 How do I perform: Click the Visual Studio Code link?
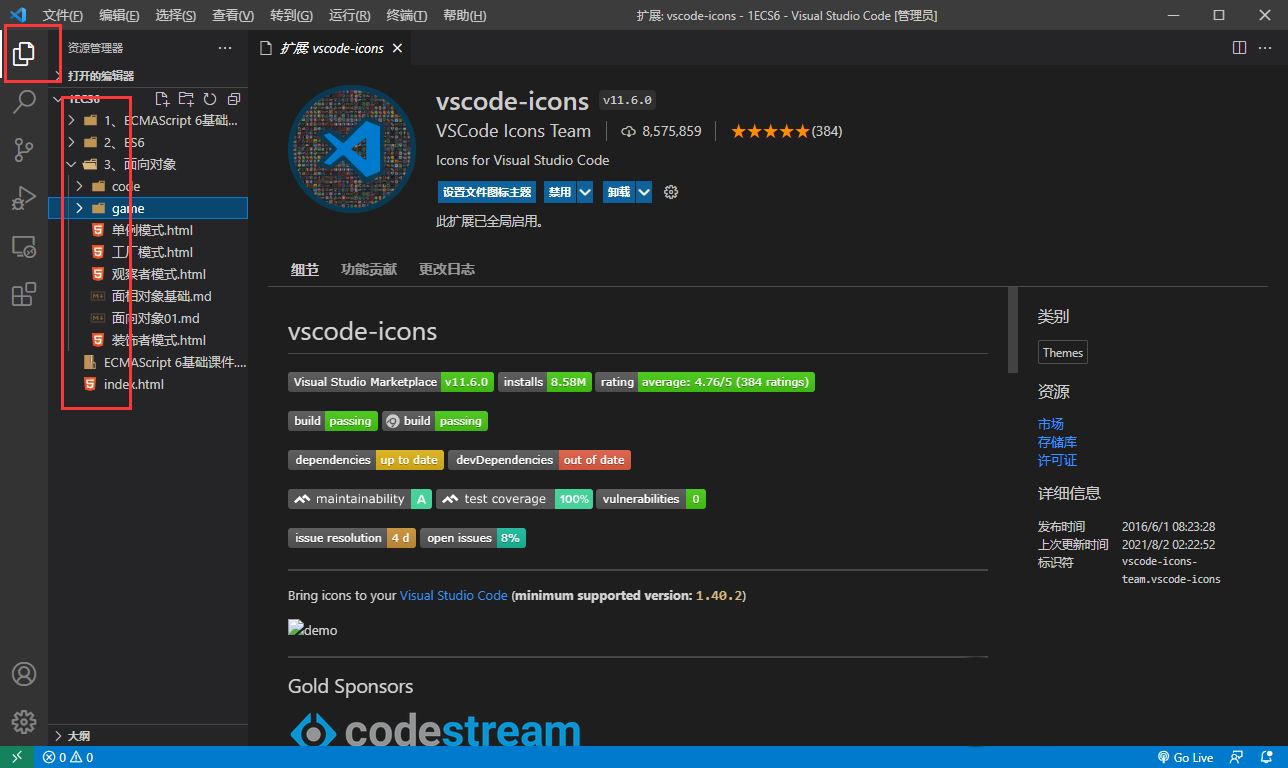(454, 595)
